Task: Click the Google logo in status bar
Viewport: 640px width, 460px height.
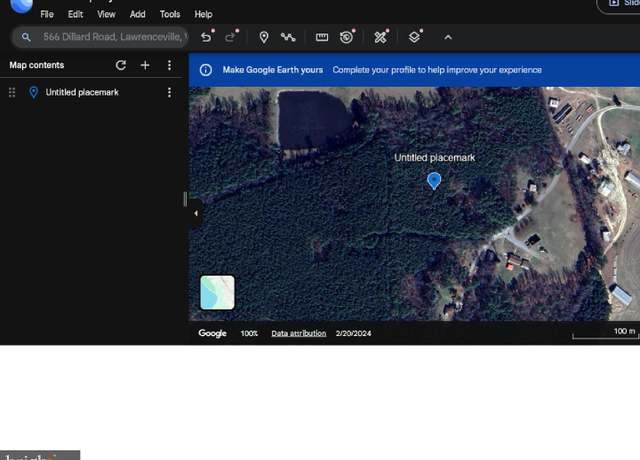Action: [x=212, y=333]
